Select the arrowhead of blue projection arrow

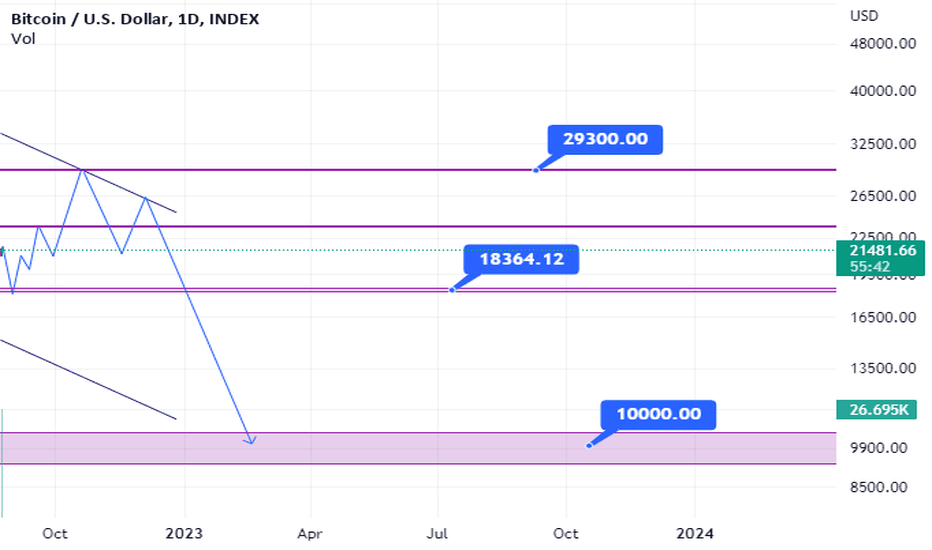[250, 441]
